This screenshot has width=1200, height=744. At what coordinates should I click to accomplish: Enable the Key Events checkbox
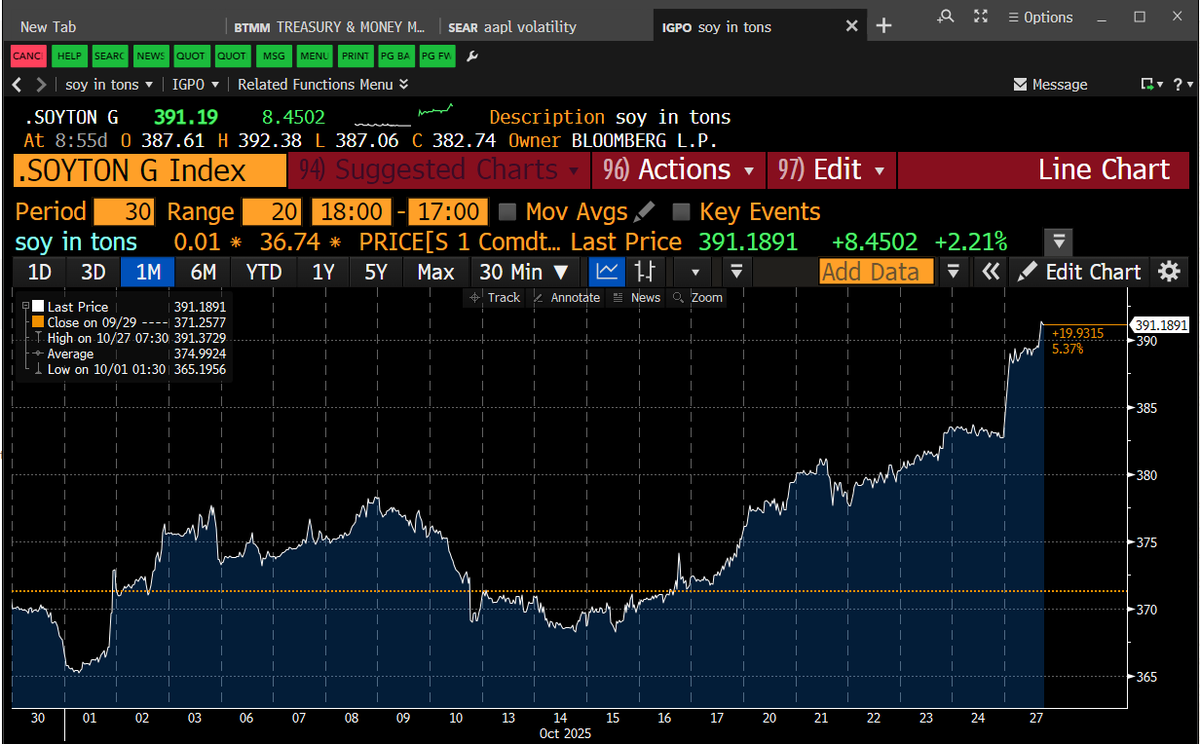coord(682,211)
